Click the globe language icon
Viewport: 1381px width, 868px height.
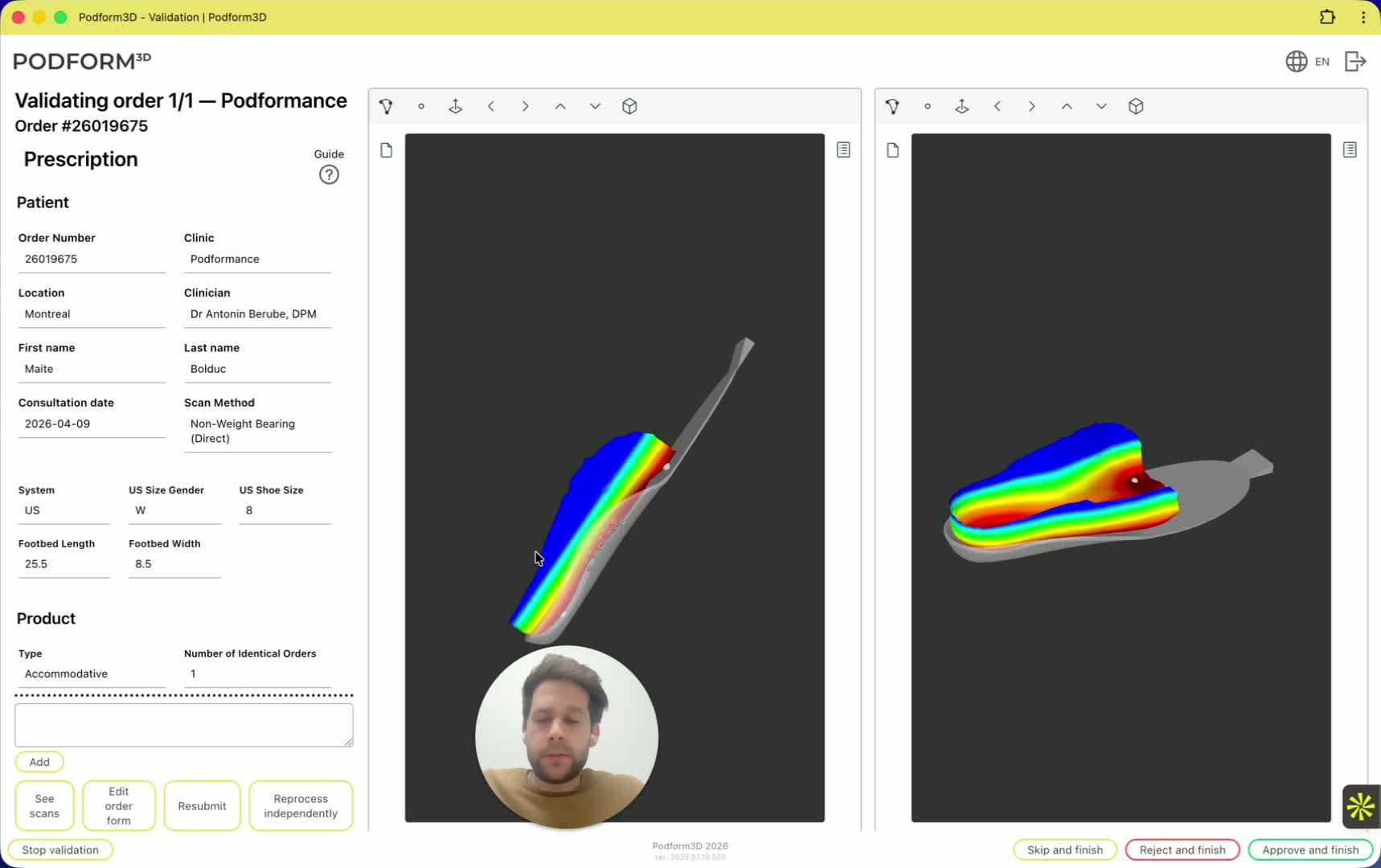coord(1296,61)
